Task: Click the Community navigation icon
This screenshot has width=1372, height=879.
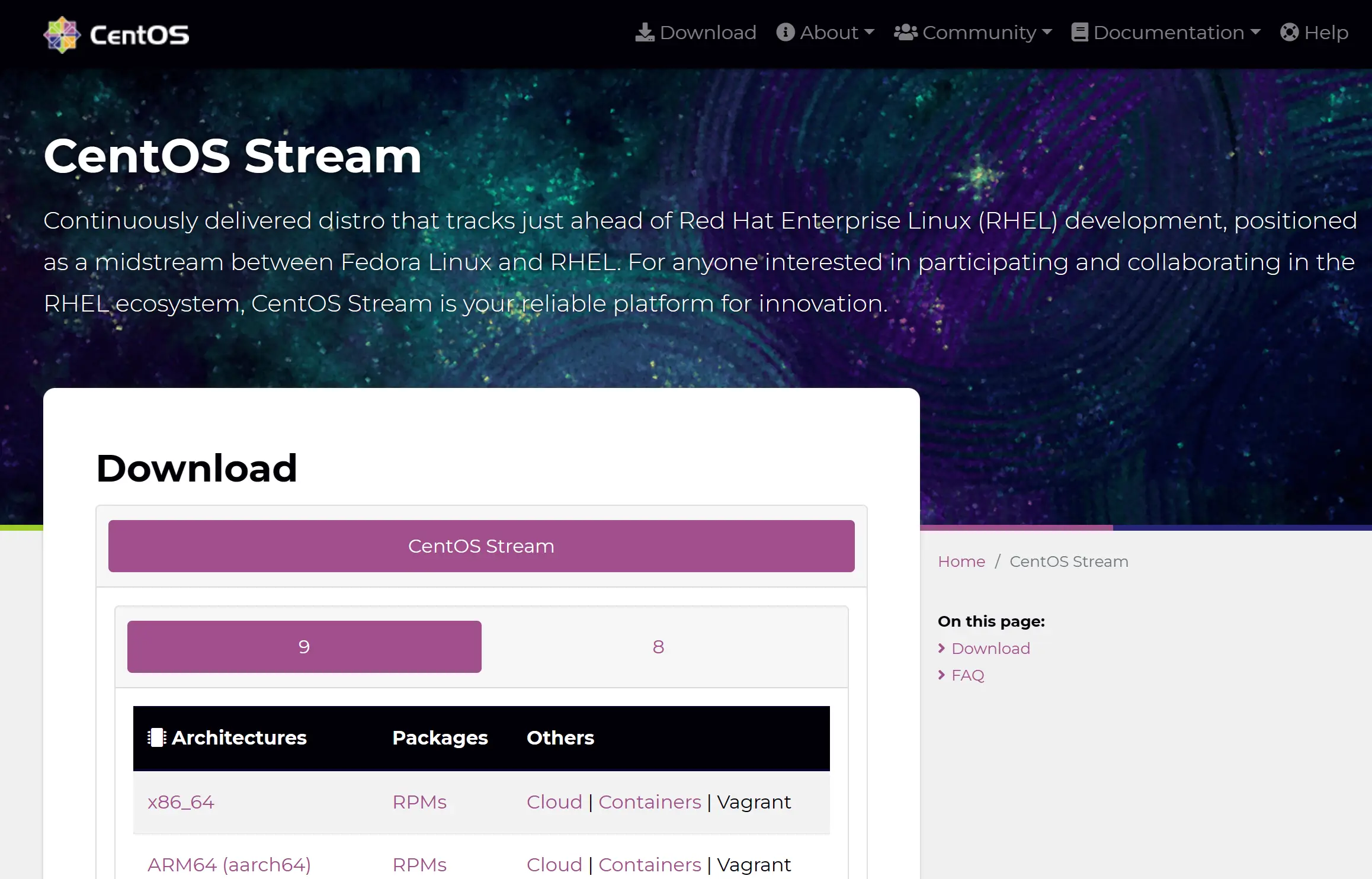Action: click(906, 33)
